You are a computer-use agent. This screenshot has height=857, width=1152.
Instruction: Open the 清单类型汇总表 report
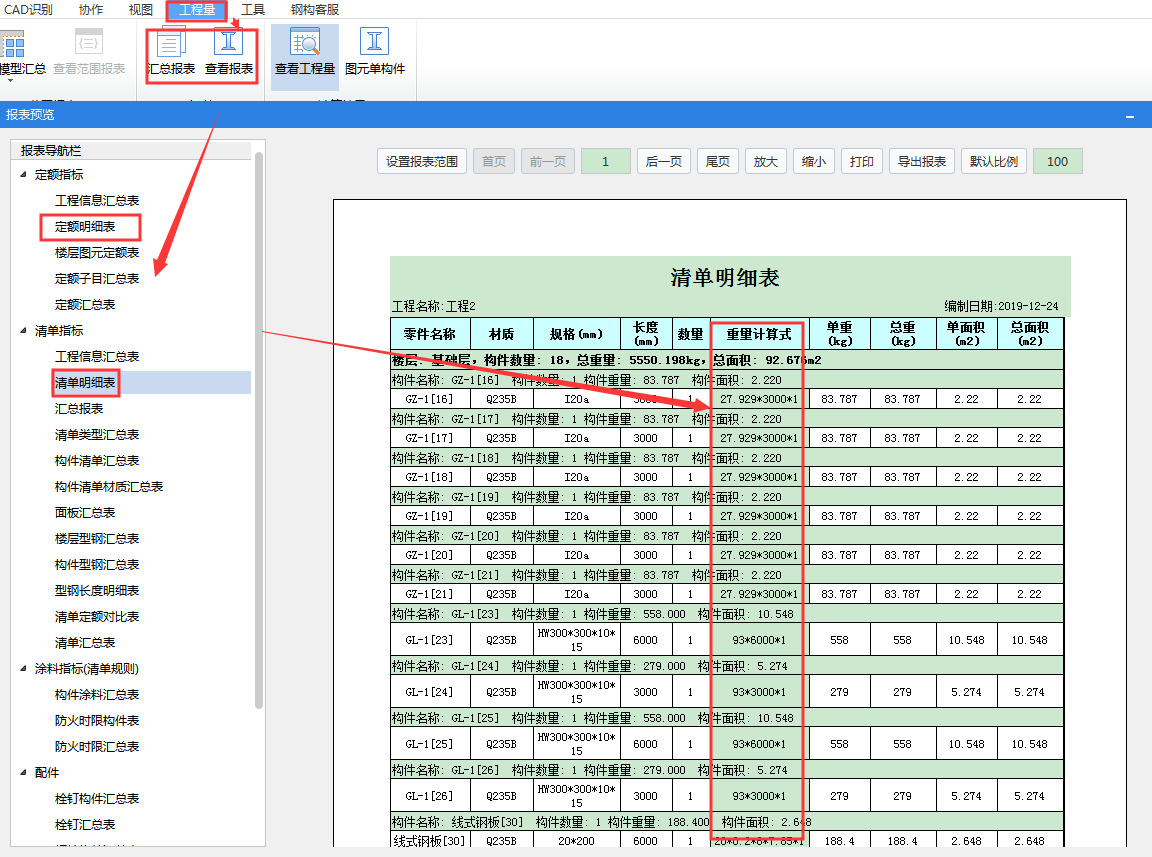(x=97, y=435)
